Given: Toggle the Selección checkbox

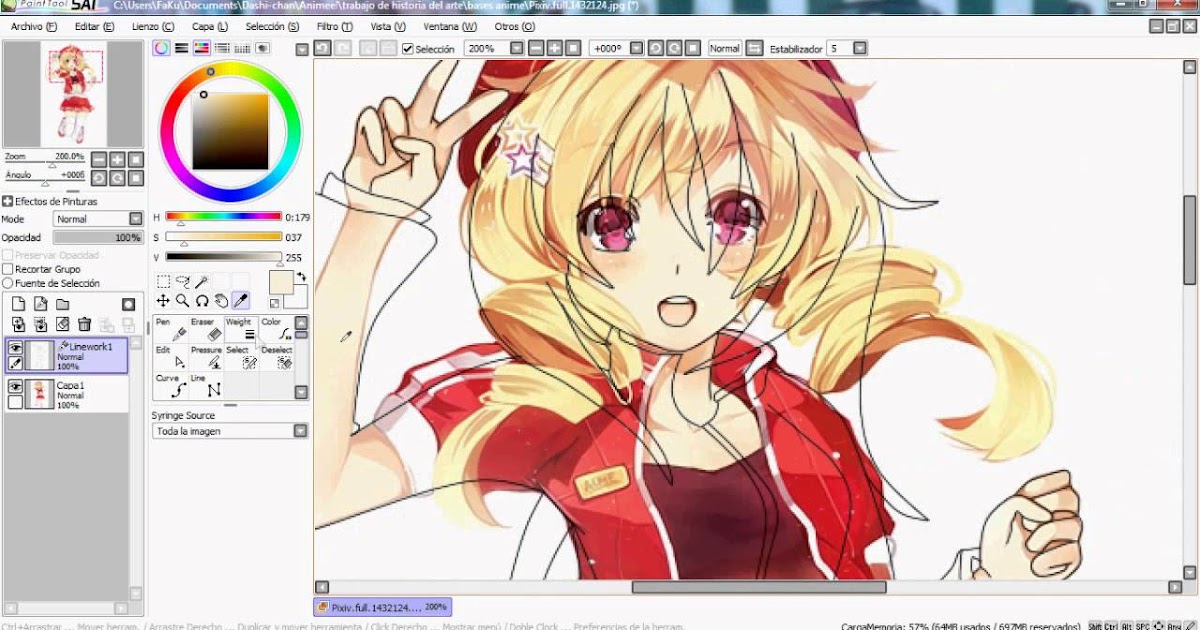Looking at the screenshot, I should tap(408, 48).
